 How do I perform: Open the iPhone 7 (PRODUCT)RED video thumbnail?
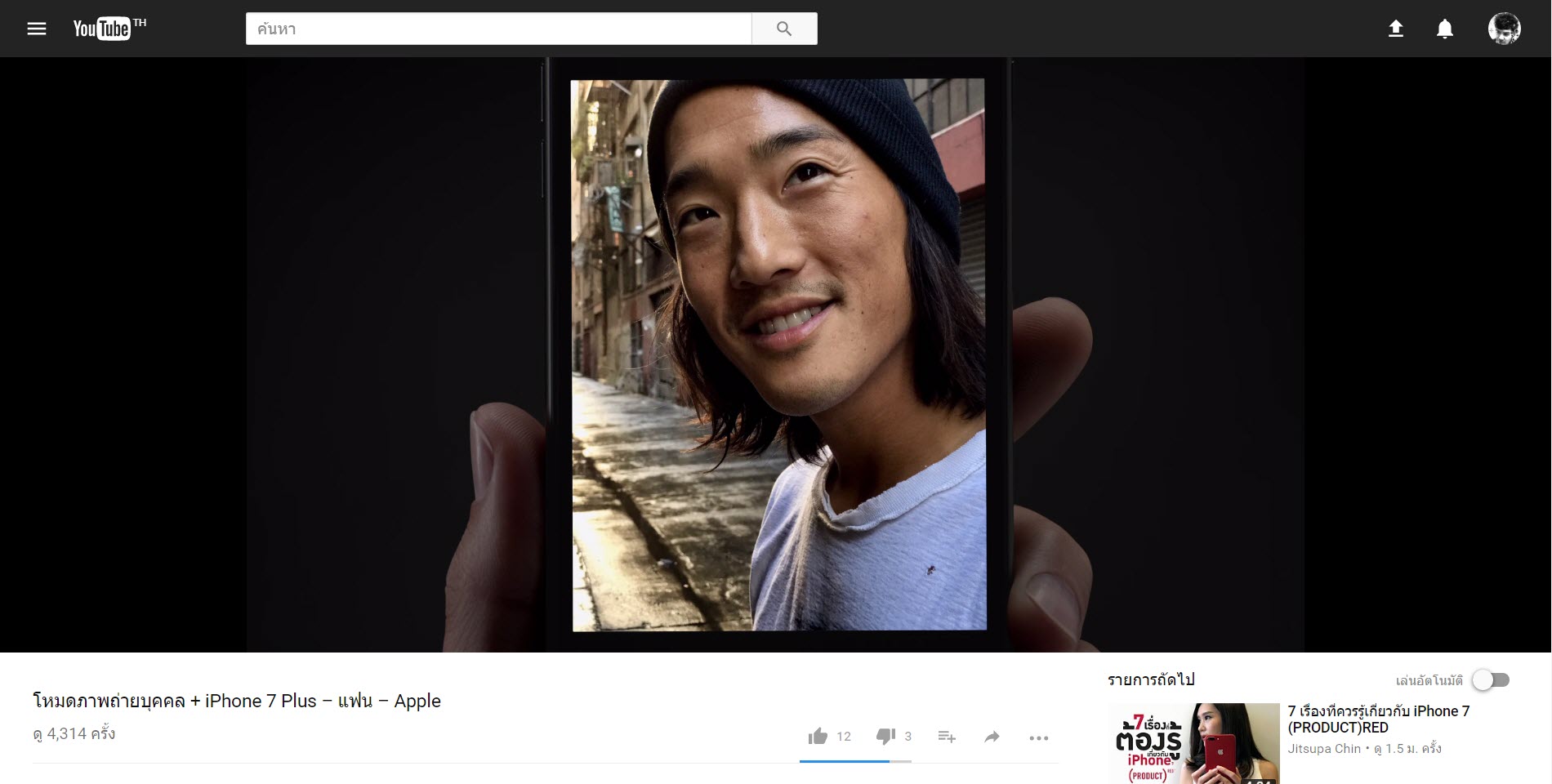click(x=1193, y=743)
